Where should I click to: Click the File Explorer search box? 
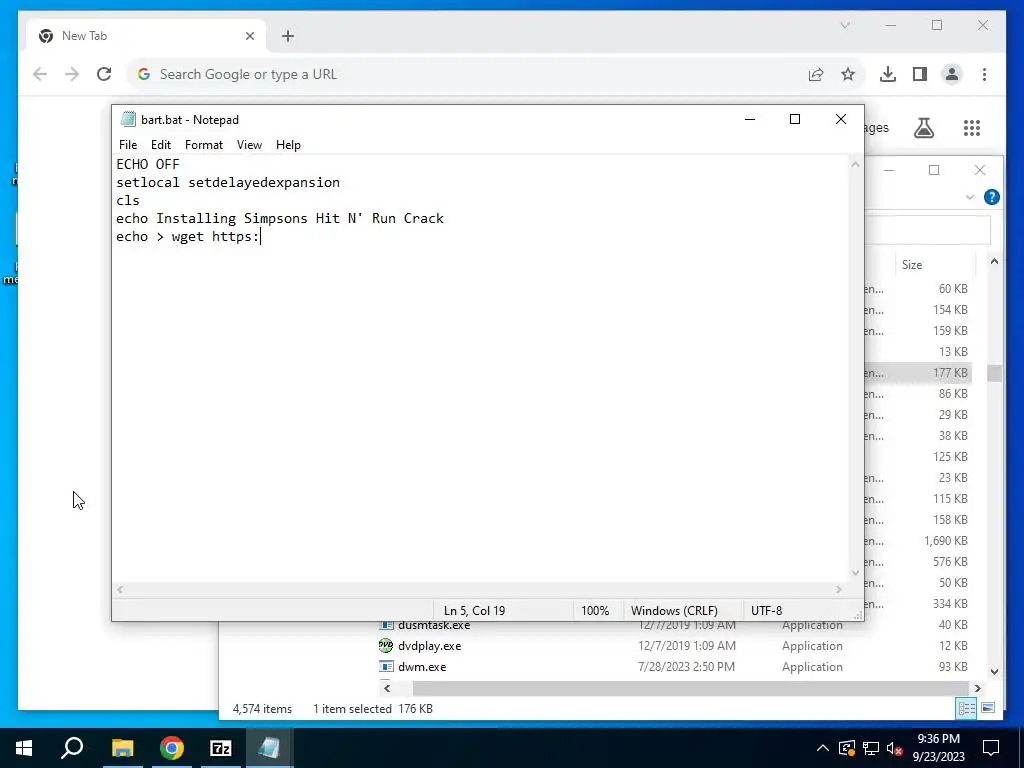coord(927,231)
